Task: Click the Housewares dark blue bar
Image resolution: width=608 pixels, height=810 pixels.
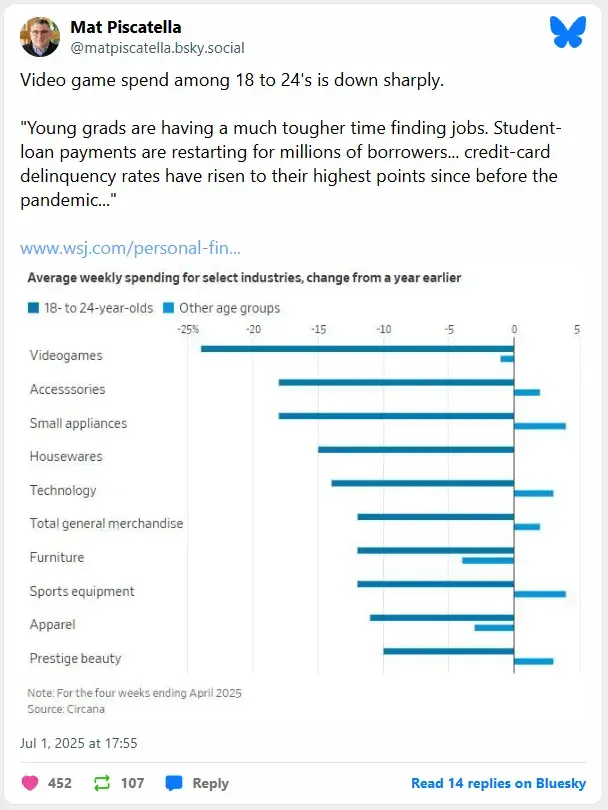Action: pos(416,449)
